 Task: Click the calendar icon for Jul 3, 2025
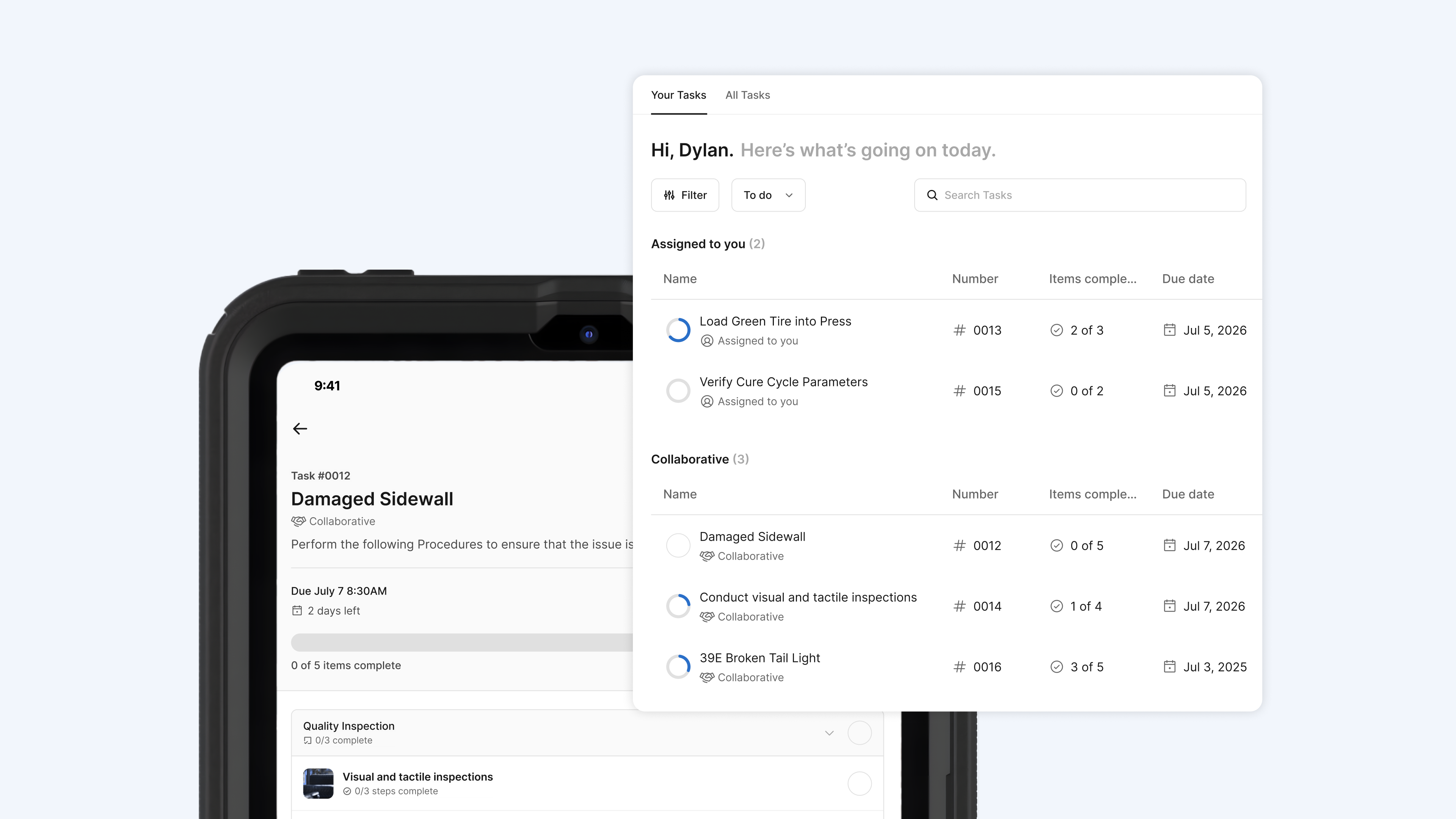(x=1169, y=667)
